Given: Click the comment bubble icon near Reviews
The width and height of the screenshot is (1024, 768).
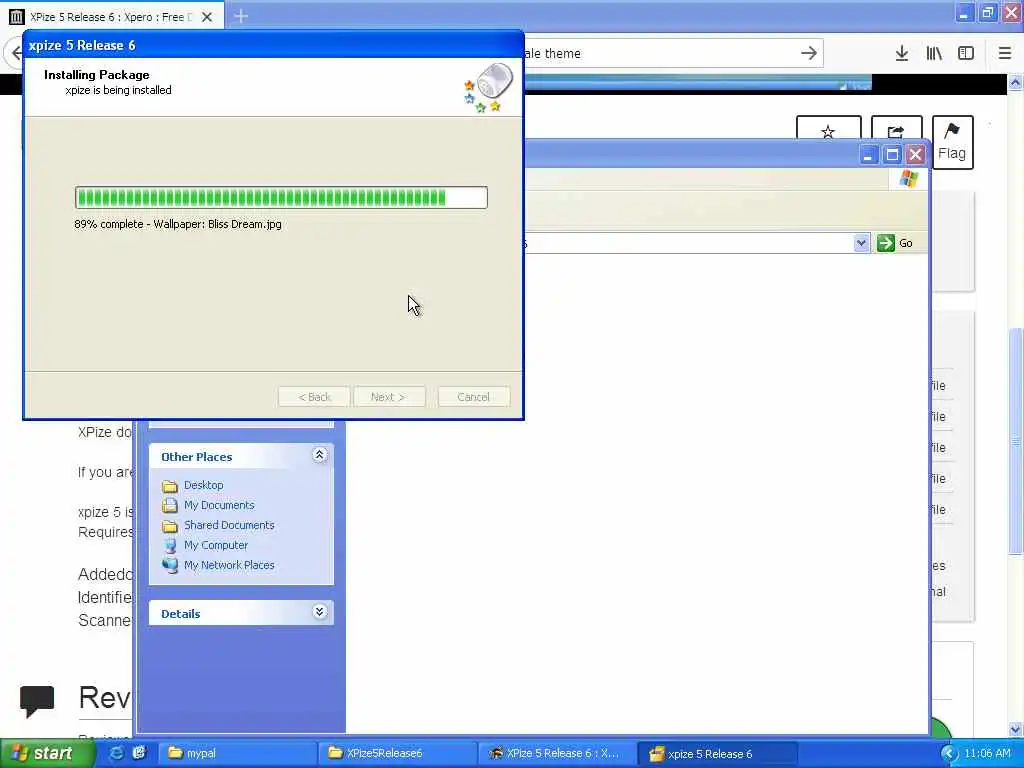Looking at the screenshot, I should 37,701.
